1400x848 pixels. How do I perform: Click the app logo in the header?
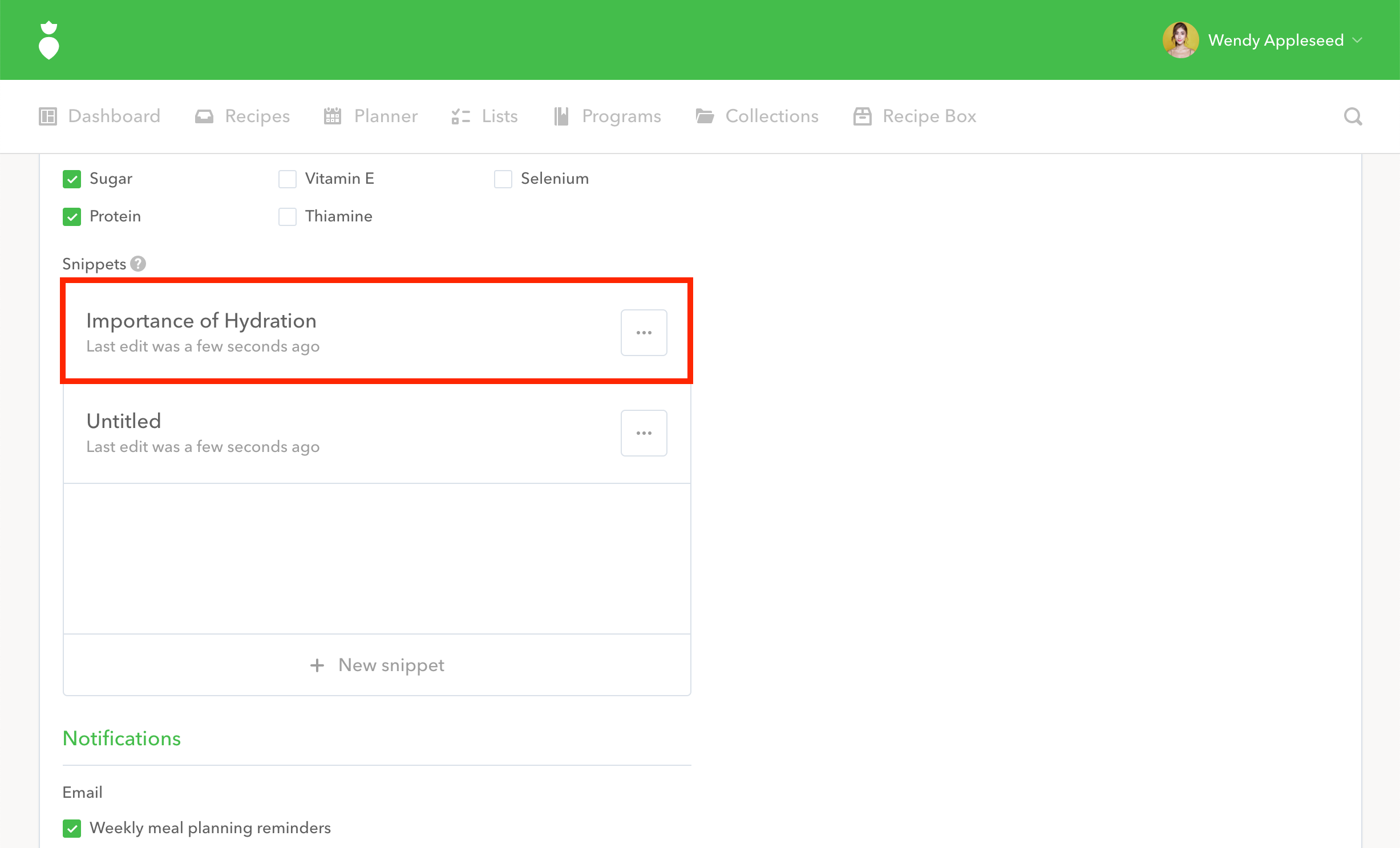pyautogui.click(x=49, y=40)
